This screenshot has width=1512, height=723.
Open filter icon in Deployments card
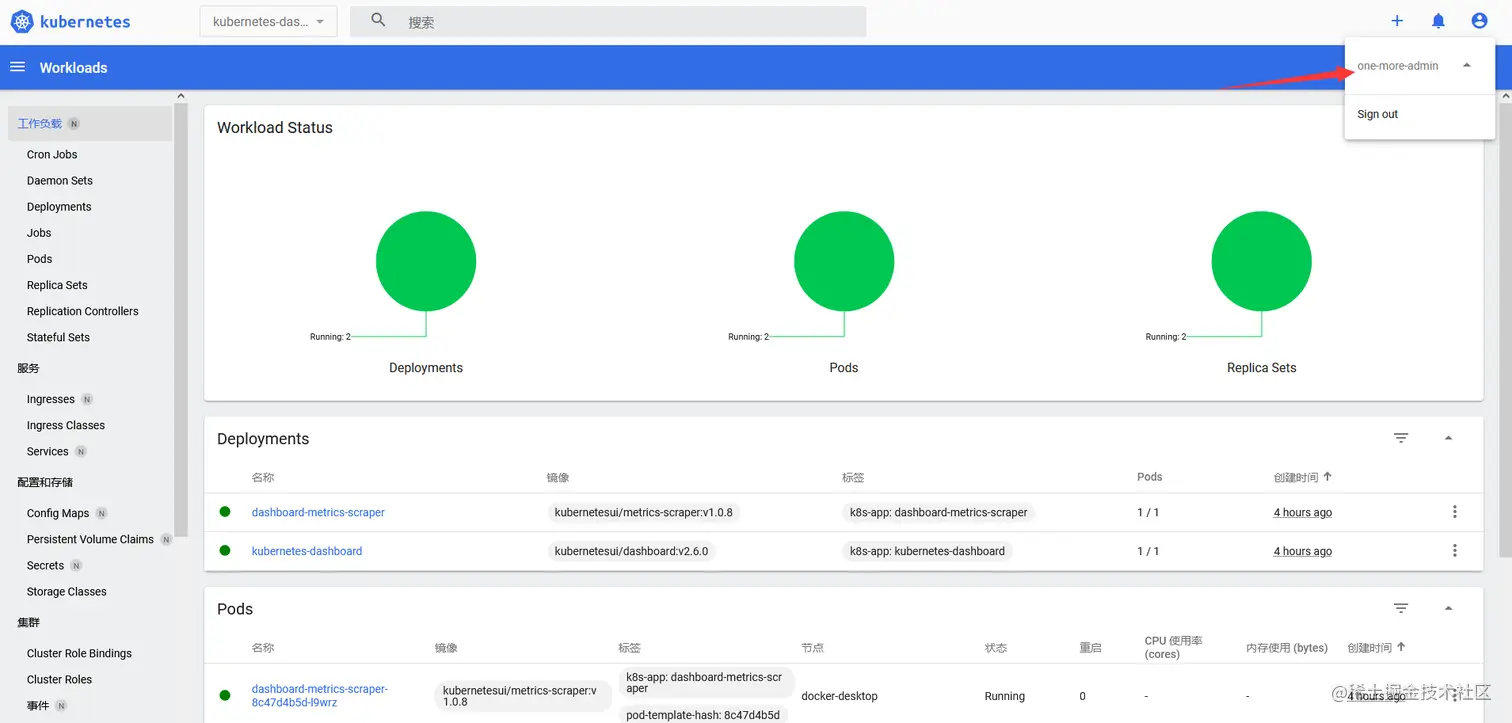[x=1401, y=438]
